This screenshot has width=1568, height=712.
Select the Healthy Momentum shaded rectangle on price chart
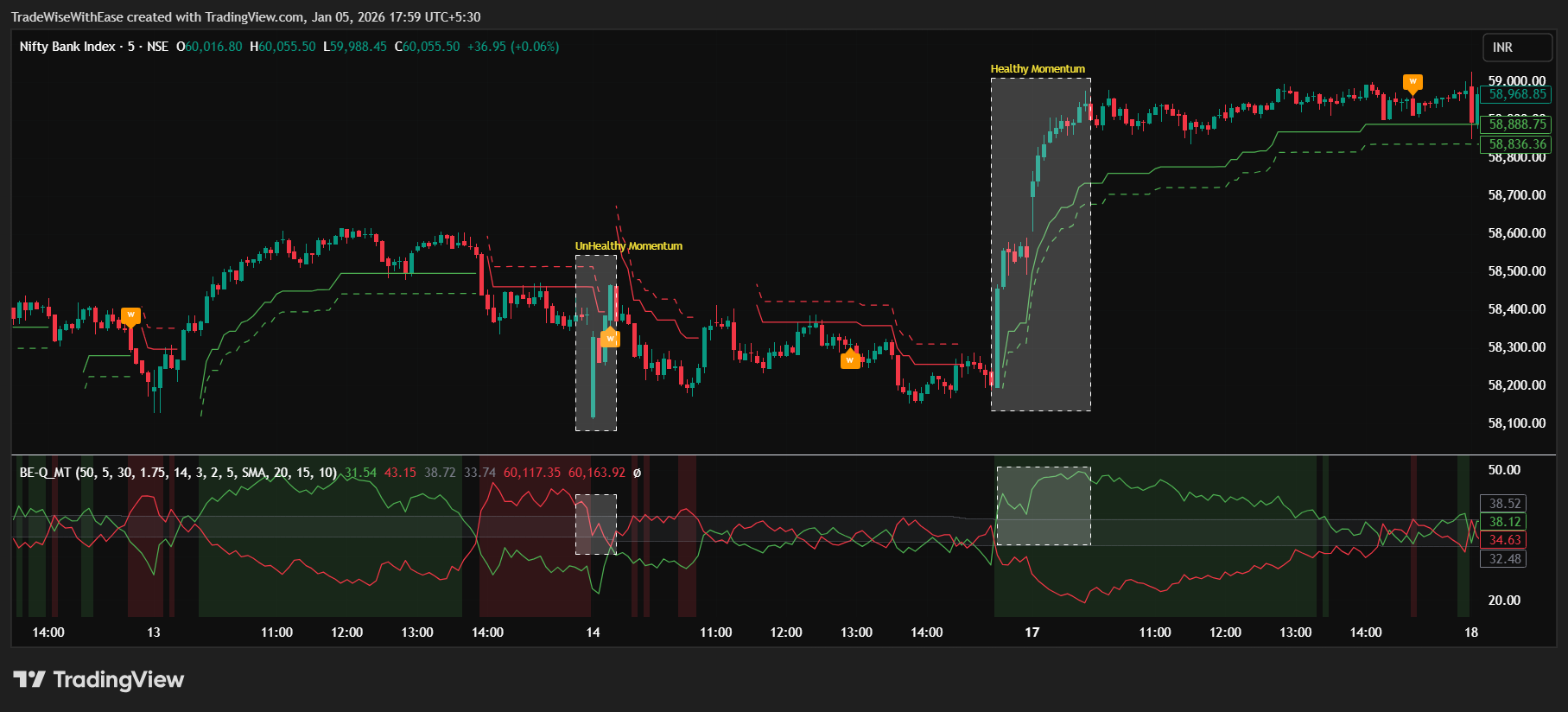(1041, 245)
